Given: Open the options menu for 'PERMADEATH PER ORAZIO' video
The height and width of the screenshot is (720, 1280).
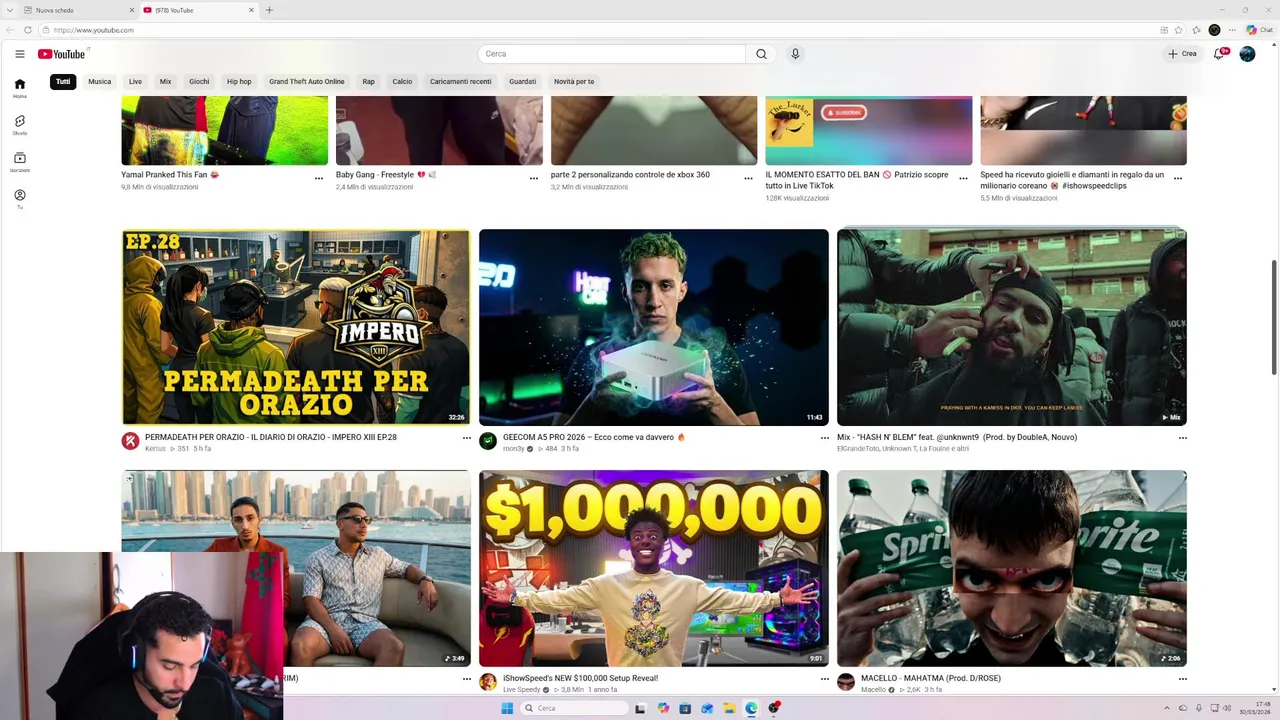Looking at the screenshot, I should pyautogui.click(x=466, y=438).
